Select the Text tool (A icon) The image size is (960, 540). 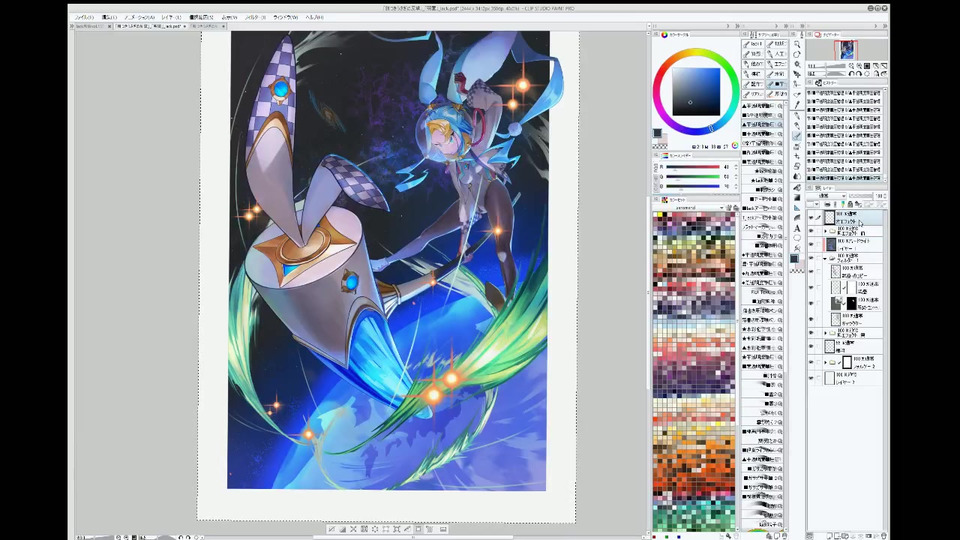point(797,228)
